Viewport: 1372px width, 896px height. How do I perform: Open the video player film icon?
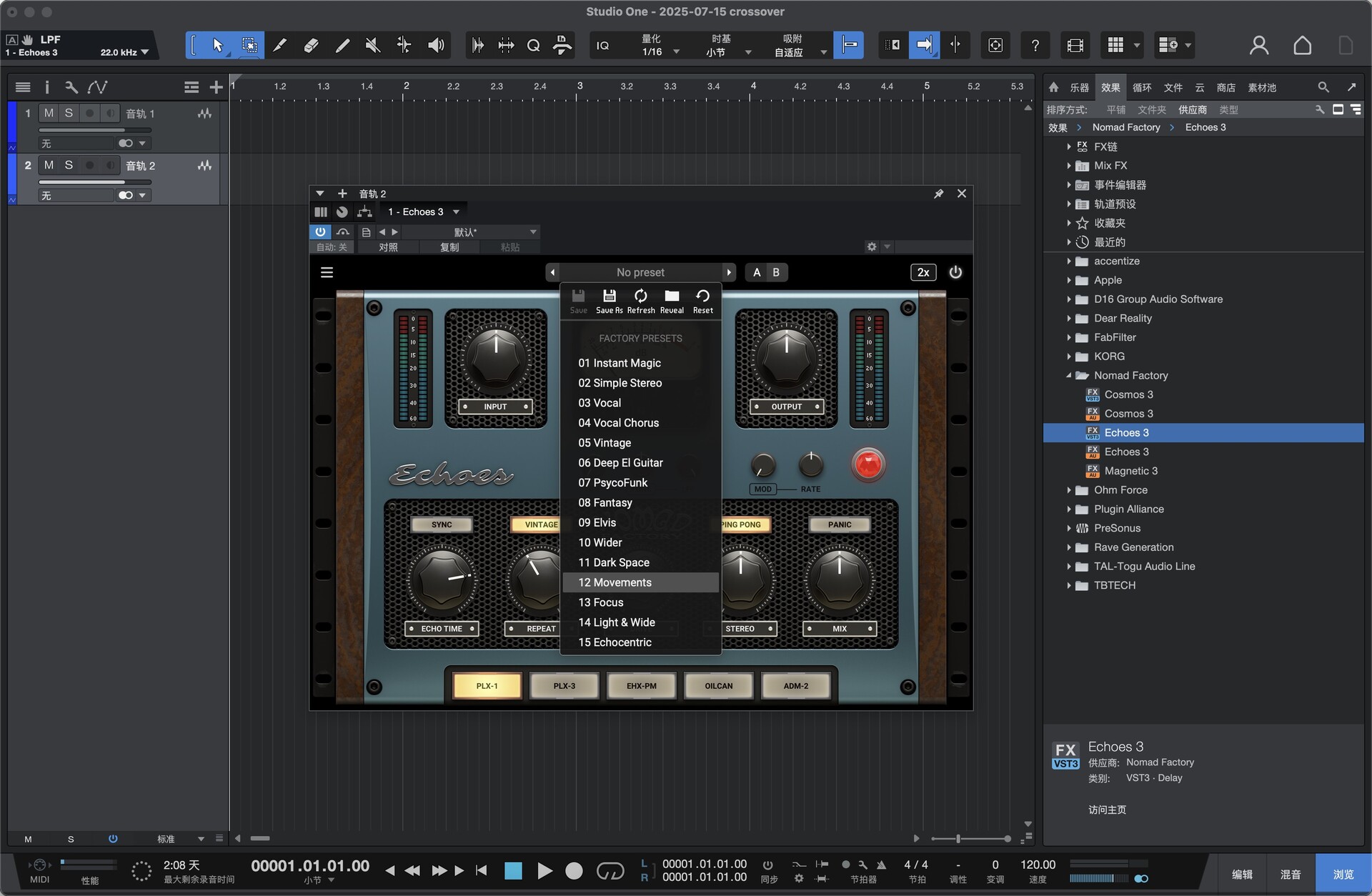1075,46
